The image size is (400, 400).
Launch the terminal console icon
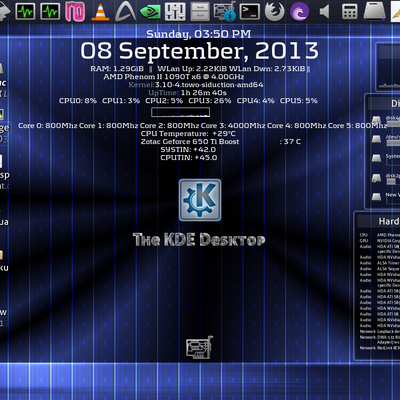pos(250,11)
